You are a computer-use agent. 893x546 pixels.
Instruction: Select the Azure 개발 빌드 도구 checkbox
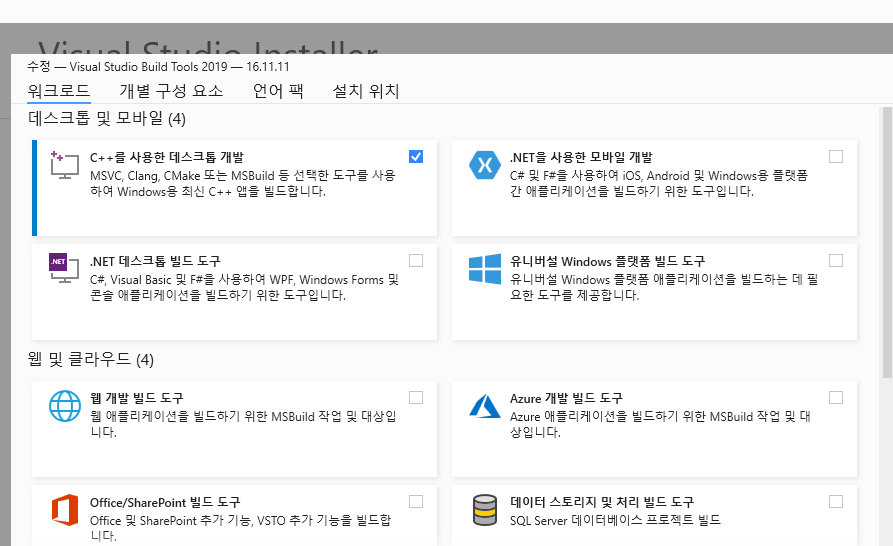pos(835,397)
